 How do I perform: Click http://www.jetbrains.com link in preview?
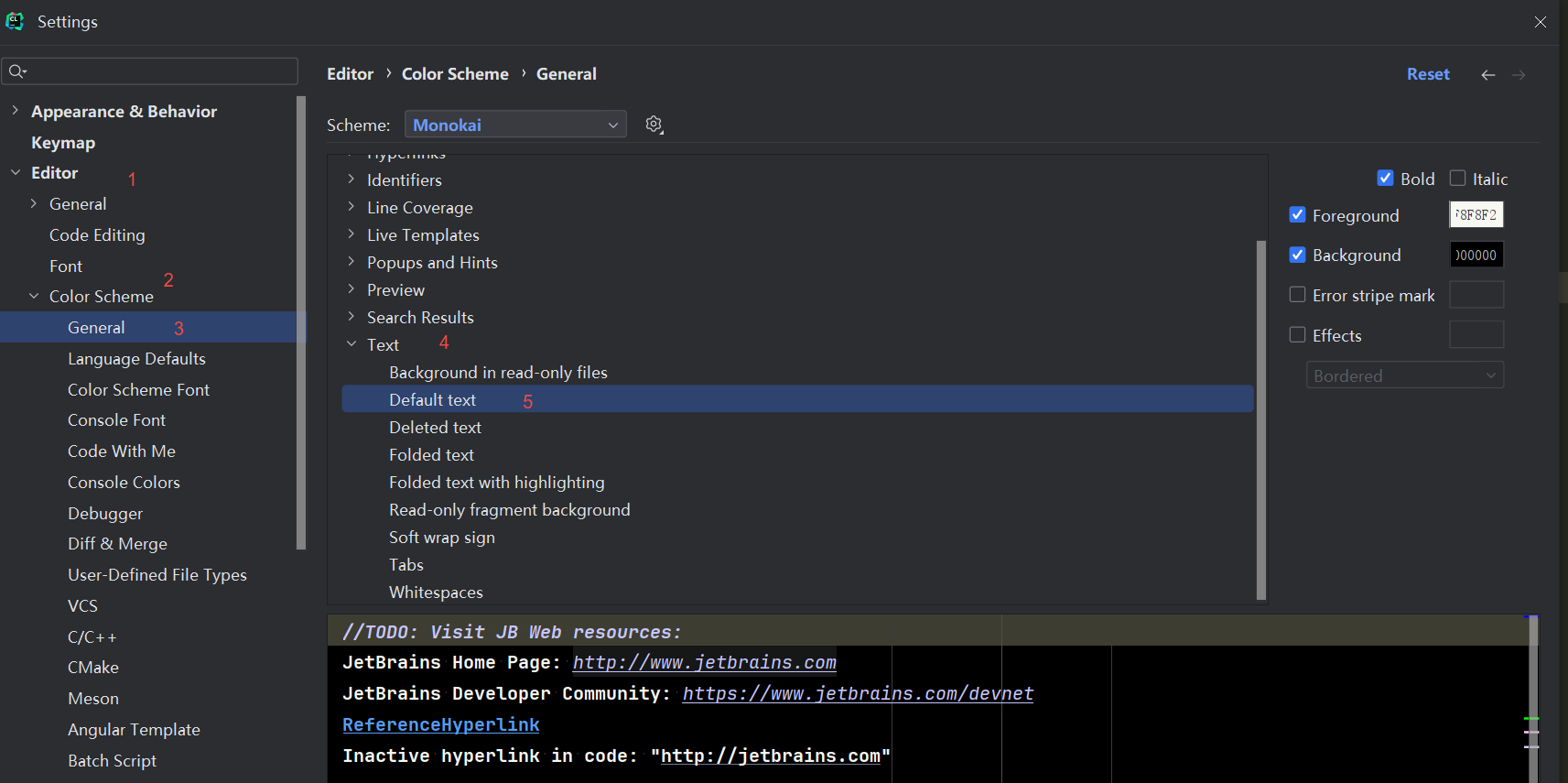tap(704, 662)
